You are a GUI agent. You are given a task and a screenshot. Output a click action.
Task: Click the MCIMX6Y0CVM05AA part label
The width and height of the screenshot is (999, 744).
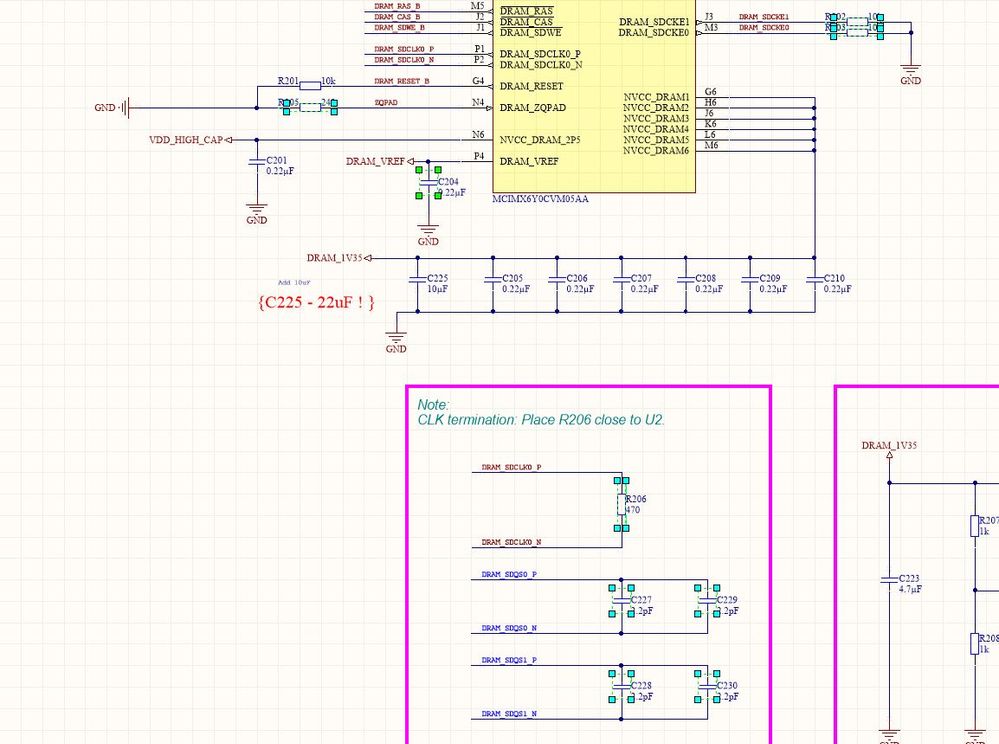coord(540,199)
